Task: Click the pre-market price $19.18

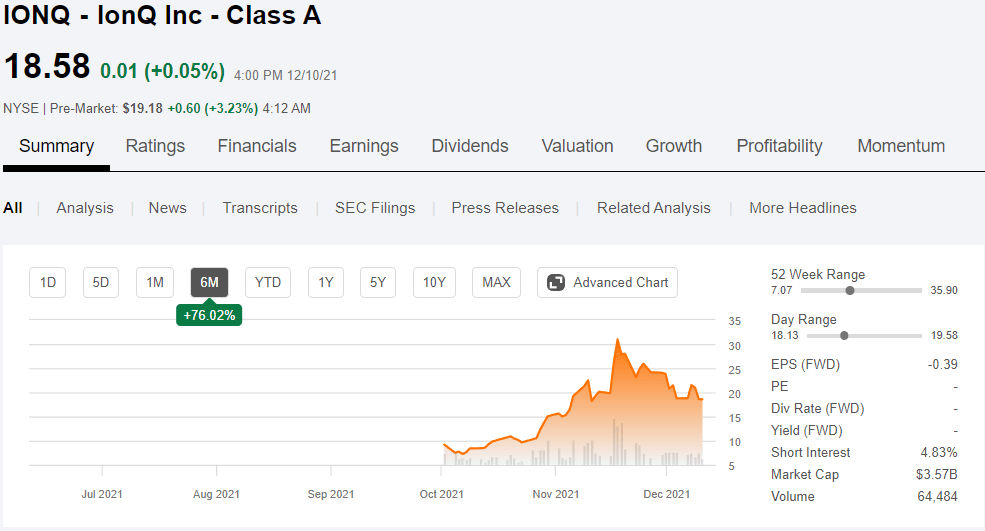Action: coord(143,109)
